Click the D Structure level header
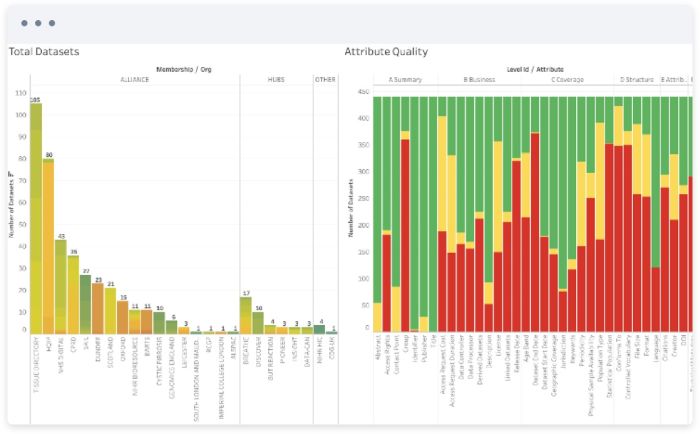The image size is (700, 434). click(637, 79)
